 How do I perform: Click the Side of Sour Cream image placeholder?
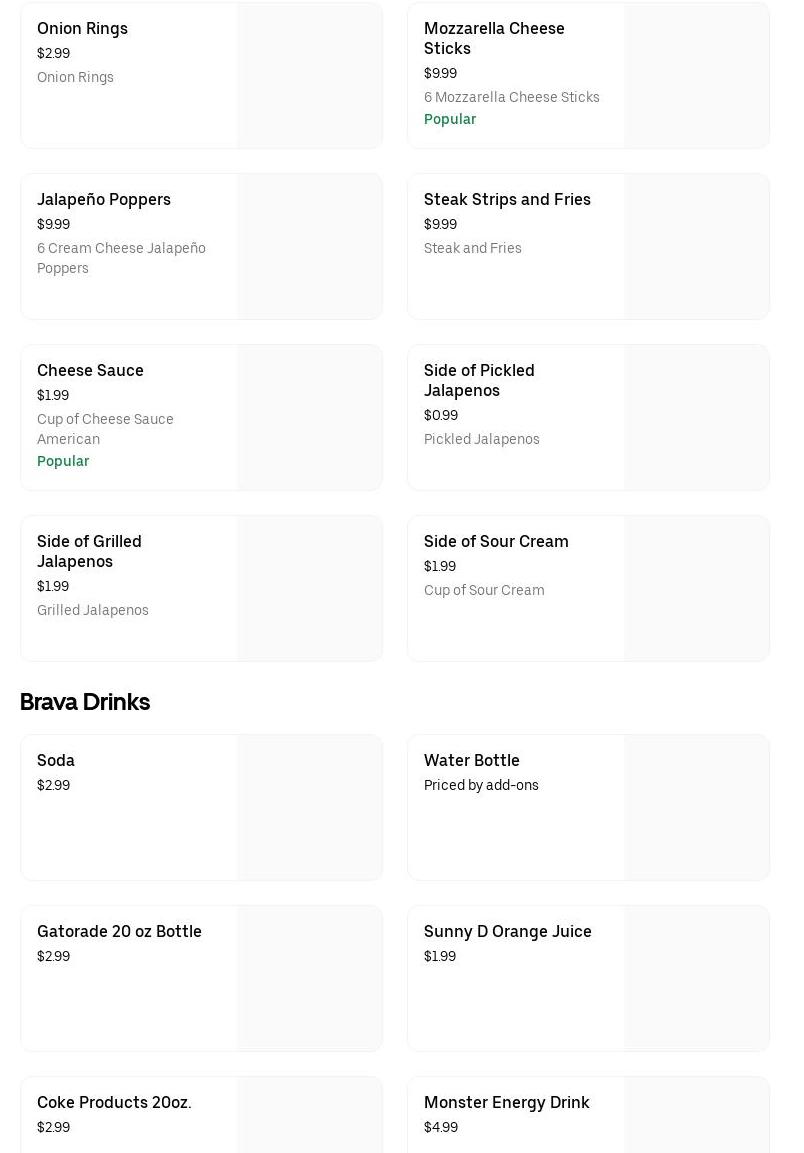tap(696, 589)
